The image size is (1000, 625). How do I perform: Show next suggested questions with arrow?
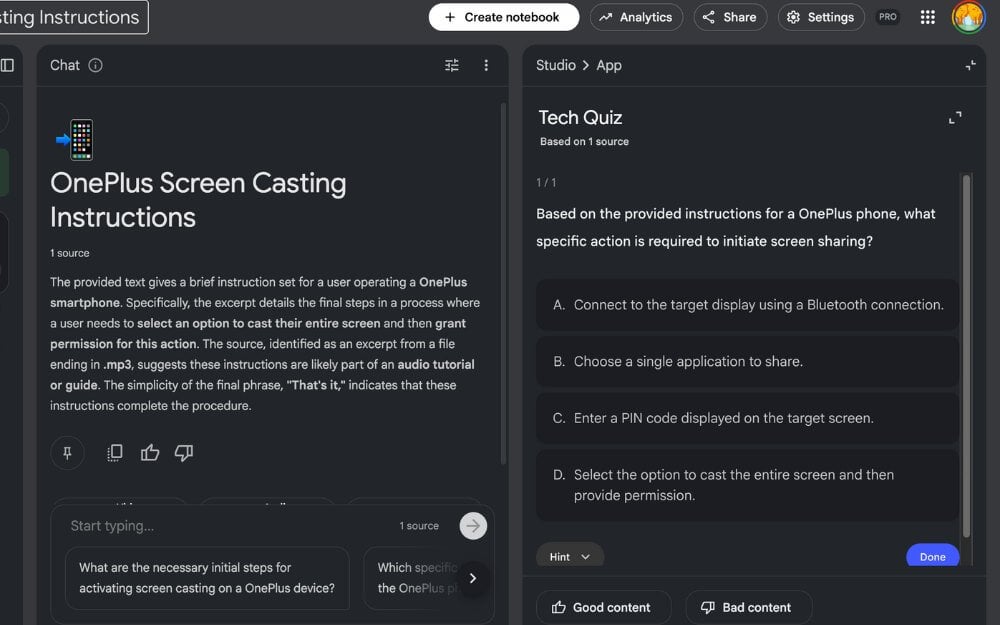473,578
